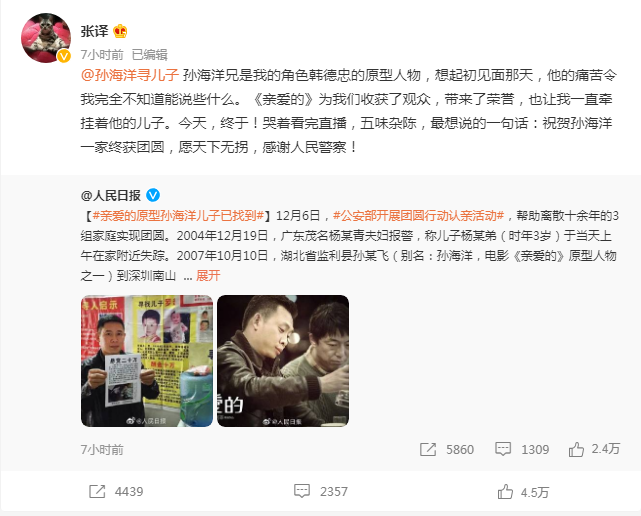Open comments icon showing 1309

click(x=503, y=449)
